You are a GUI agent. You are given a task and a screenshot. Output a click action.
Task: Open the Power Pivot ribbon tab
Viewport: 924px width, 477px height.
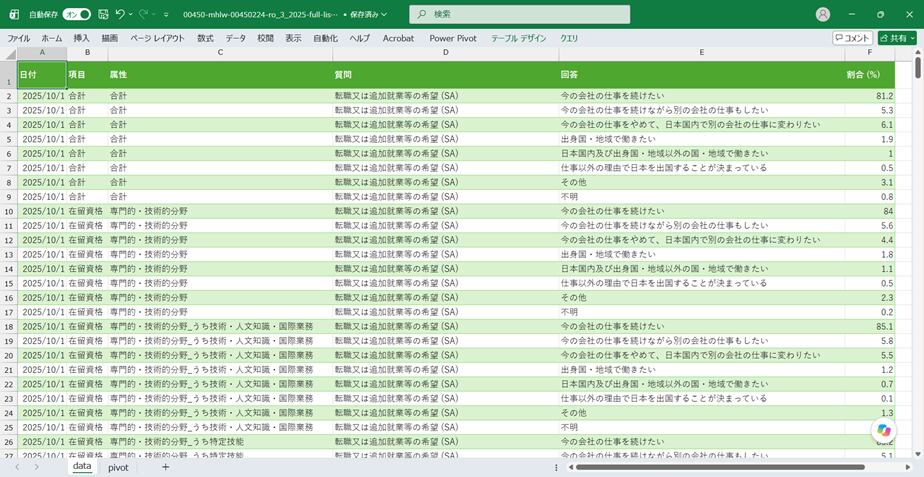(x=453, y=38)
